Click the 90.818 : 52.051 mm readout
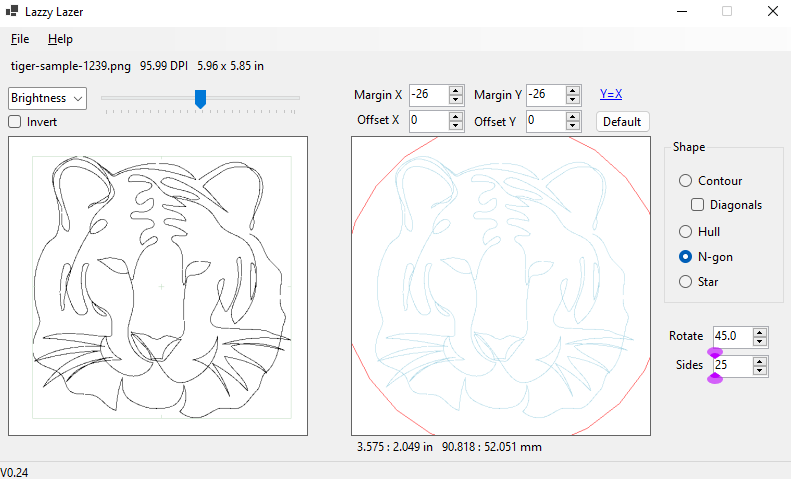Image resolution: width=791 pixels, height=479 pixels. pos(492,447)
